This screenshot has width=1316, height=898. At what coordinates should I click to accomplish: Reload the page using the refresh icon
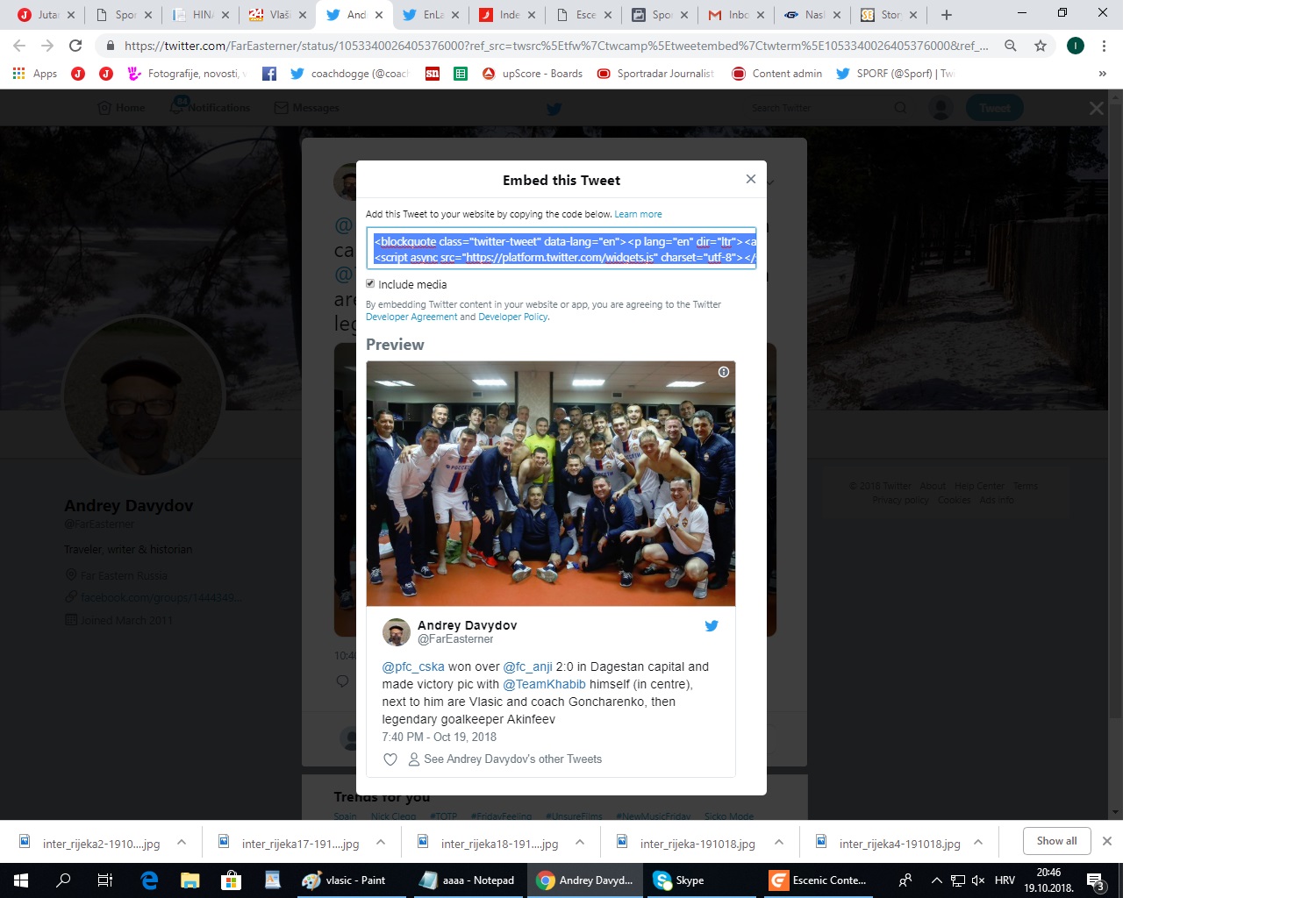tap(75, 46)
